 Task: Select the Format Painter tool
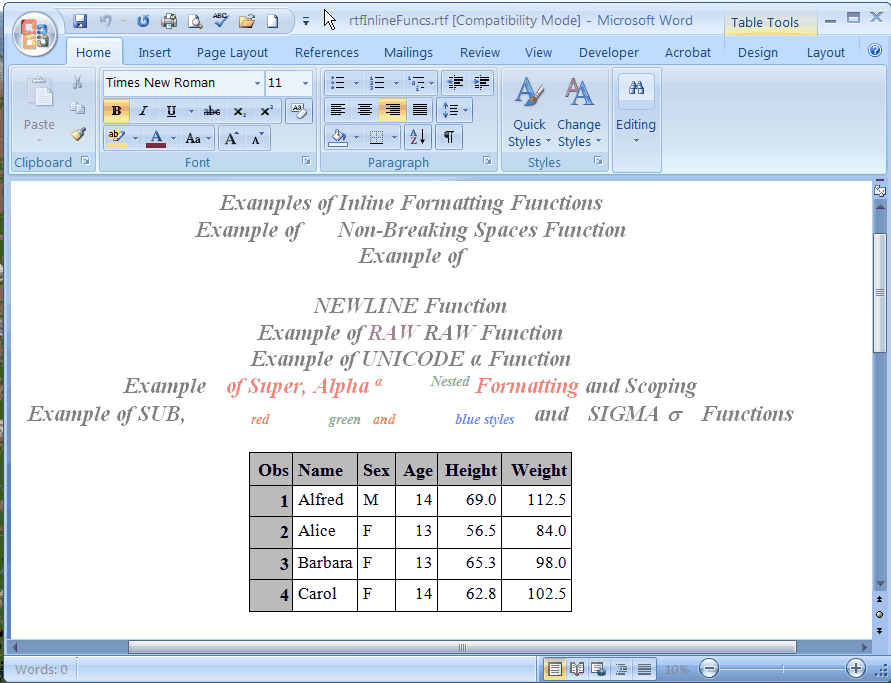(77, 134)
